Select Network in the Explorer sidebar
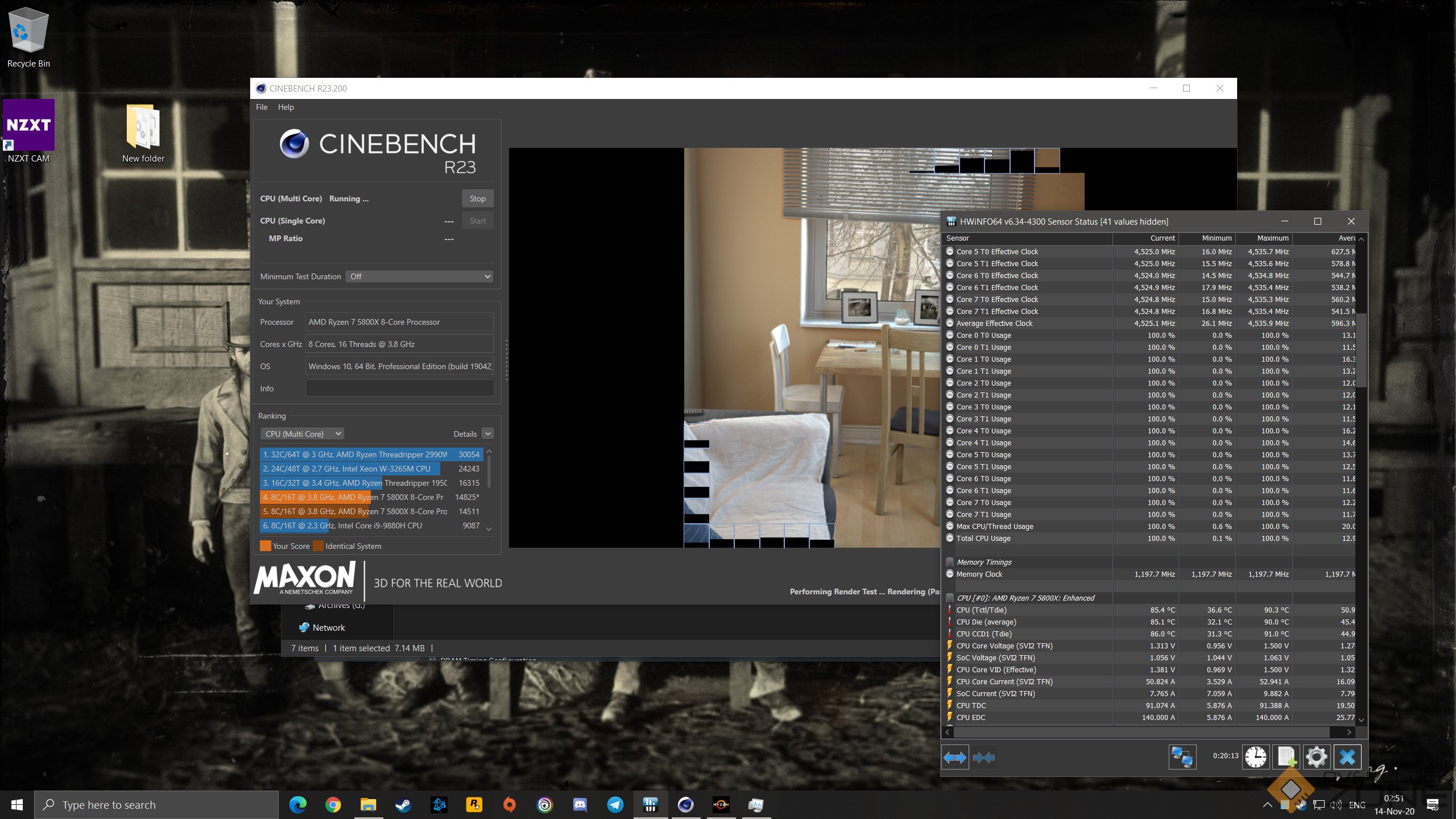 tap(328, 628)
